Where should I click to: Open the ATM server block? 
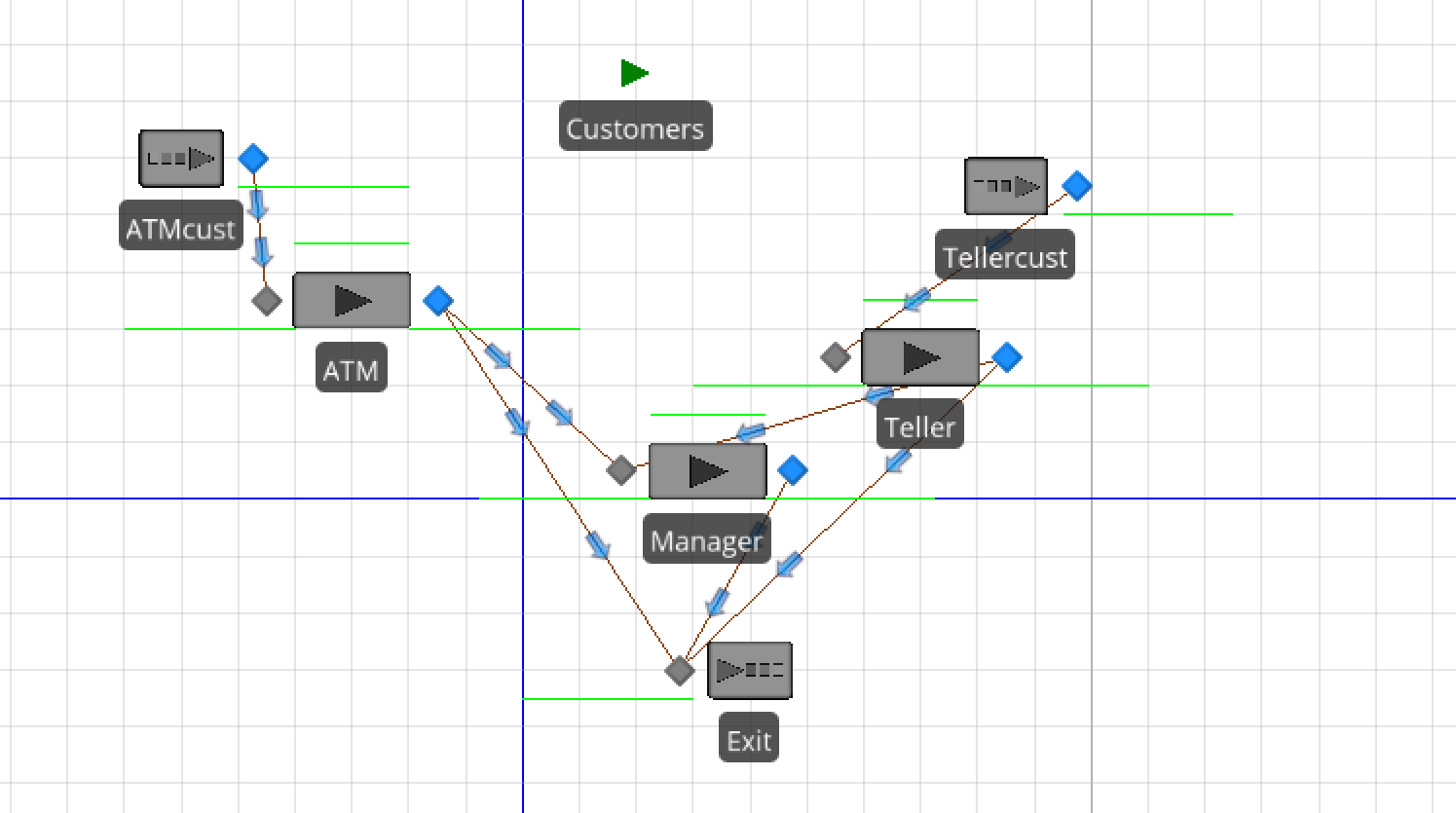point(351,300)
